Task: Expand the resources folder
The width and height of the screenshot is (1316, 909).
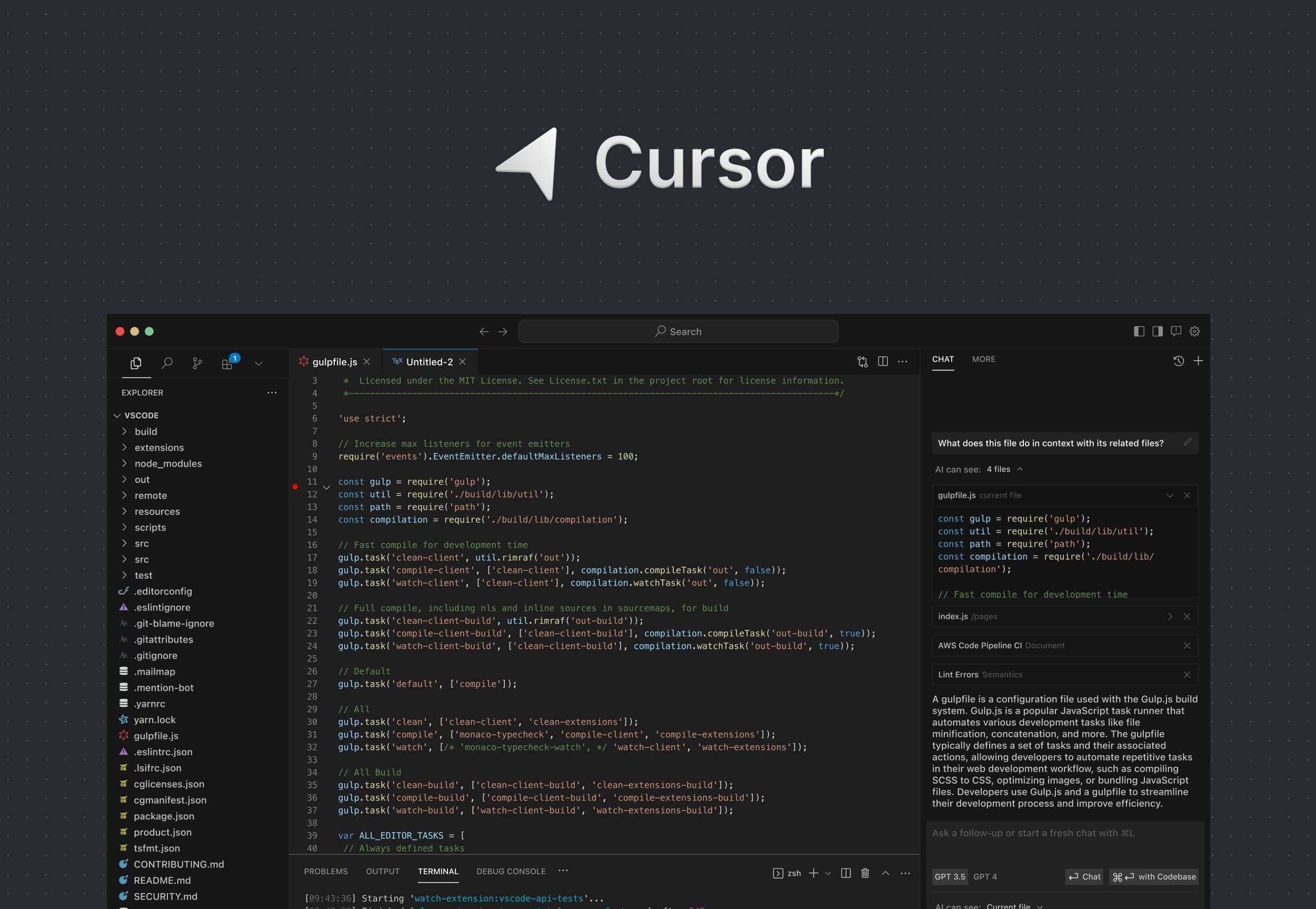Action: pyautogui.click(x=124, y=511)
